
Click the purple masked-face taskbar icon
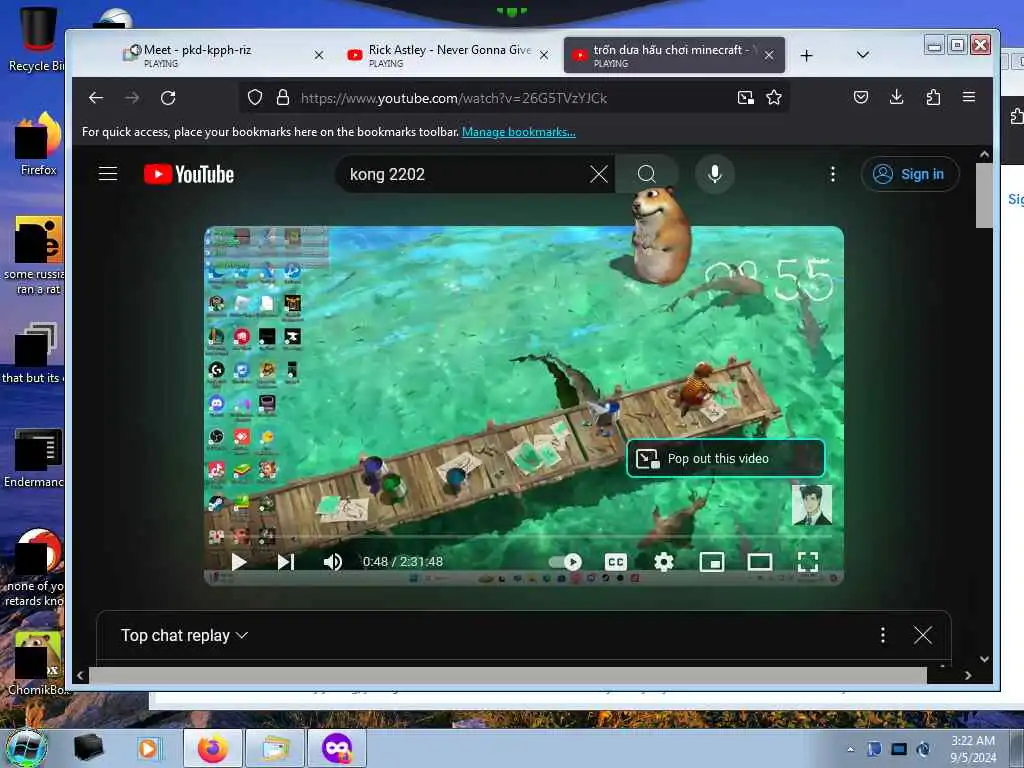[x=337, y=748]
